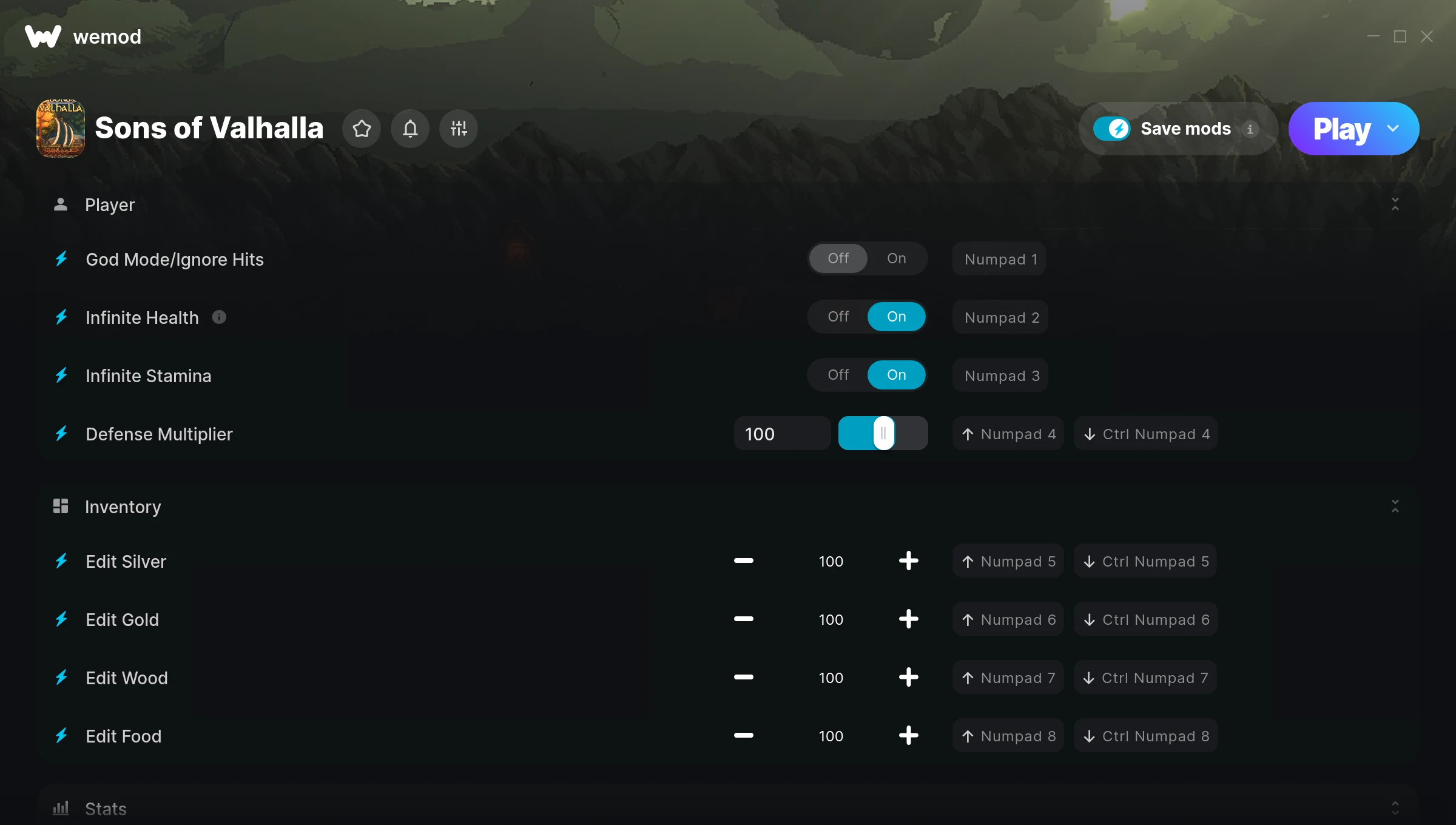
Task: Click the Defense Multiplier slider handle
Action: coord(883,433)
